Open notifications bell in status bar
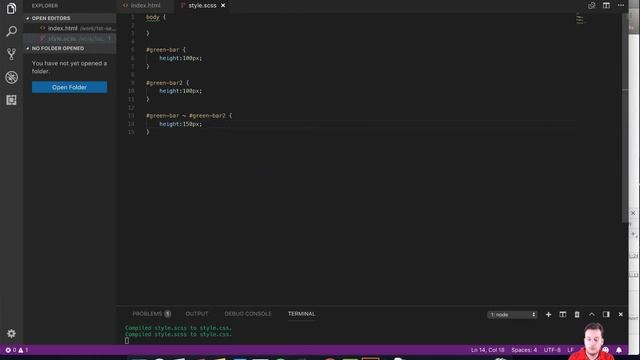 click(x=619, y=350)
